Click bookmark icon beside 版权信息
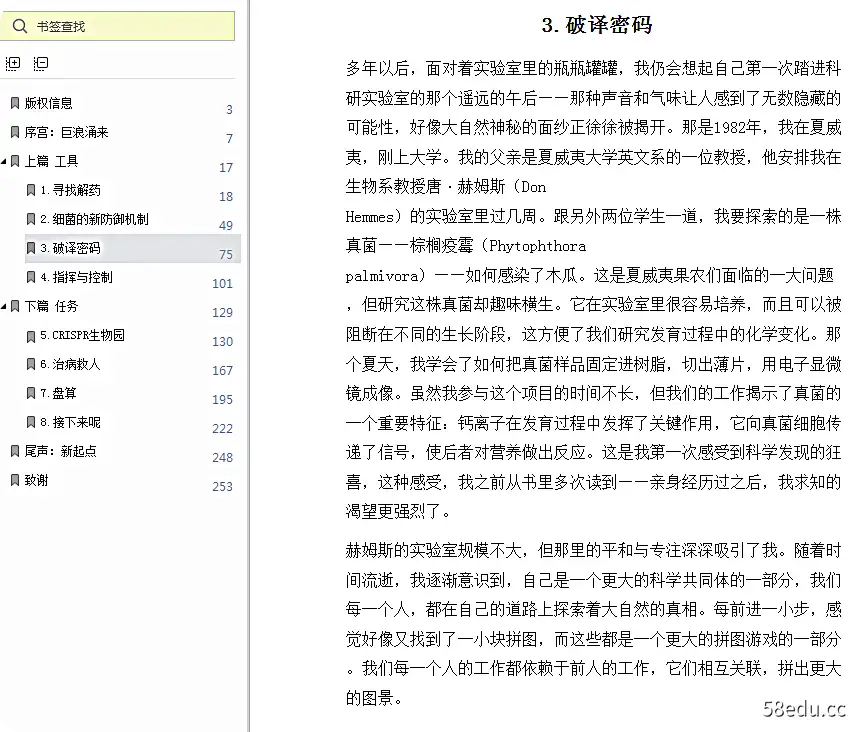Image resolution: width=861 pixels, height=732 pixels. point(15,103)
